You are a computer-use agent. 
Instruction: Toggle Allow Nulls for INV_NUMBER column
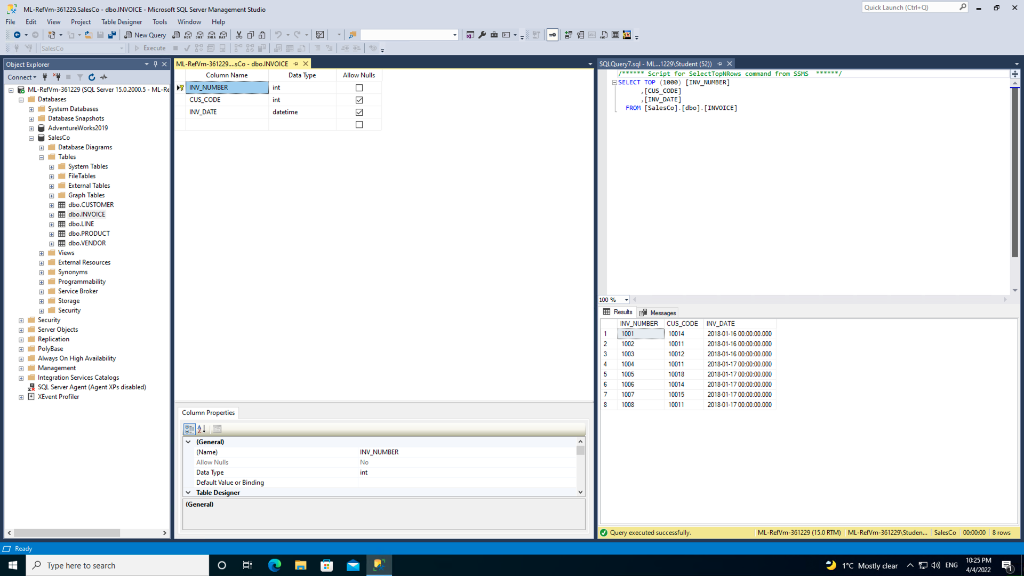pyautogui.click(x=359, y=88)
